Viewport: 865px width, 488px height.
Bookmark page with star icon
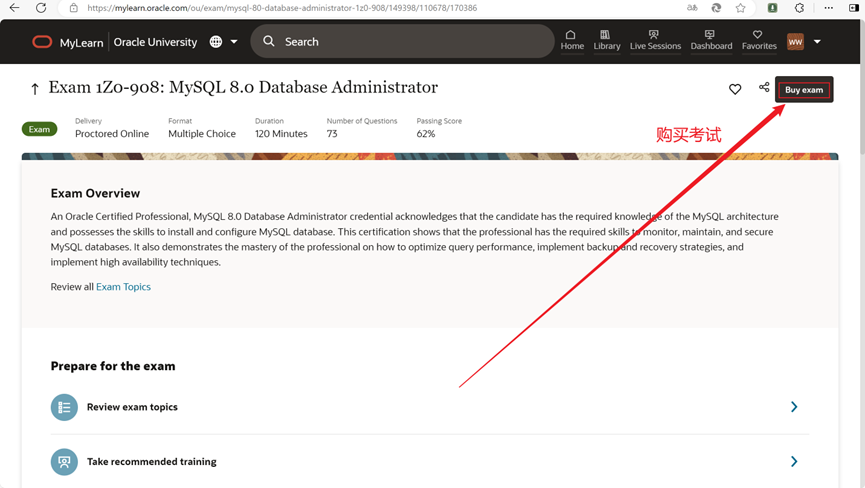(740, 8)
